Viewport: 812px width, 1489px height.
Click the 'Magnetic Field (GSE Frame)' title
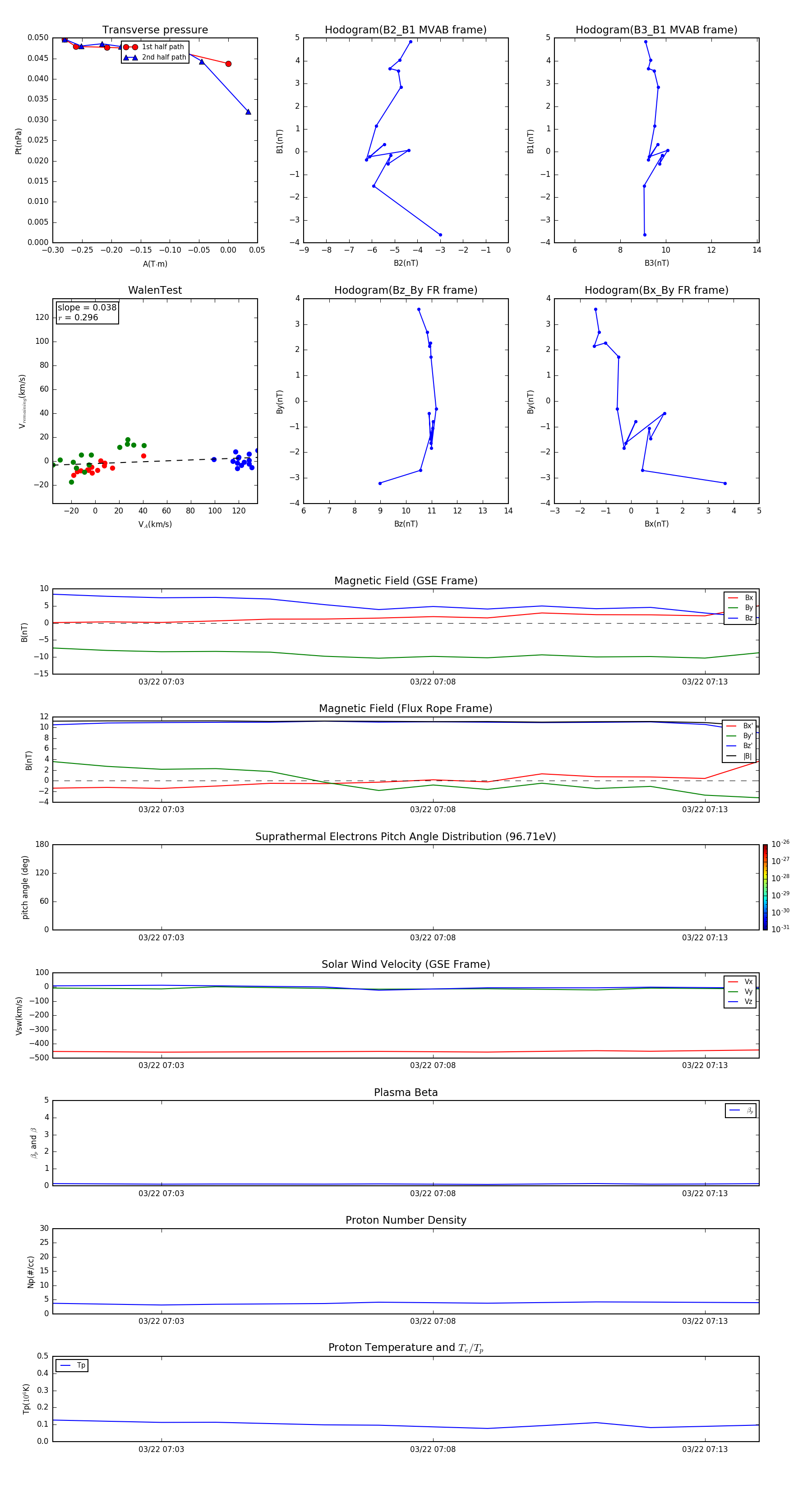pyautogui.click(x=406, y=581)
